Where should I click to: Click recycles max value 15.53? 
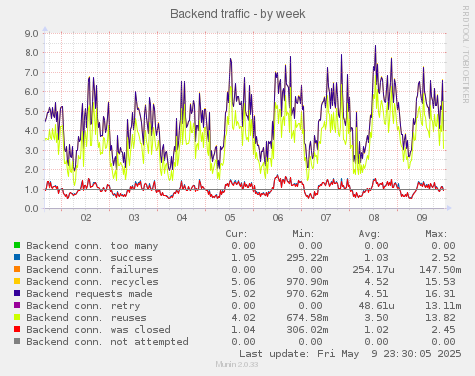(x=440, y=282)
